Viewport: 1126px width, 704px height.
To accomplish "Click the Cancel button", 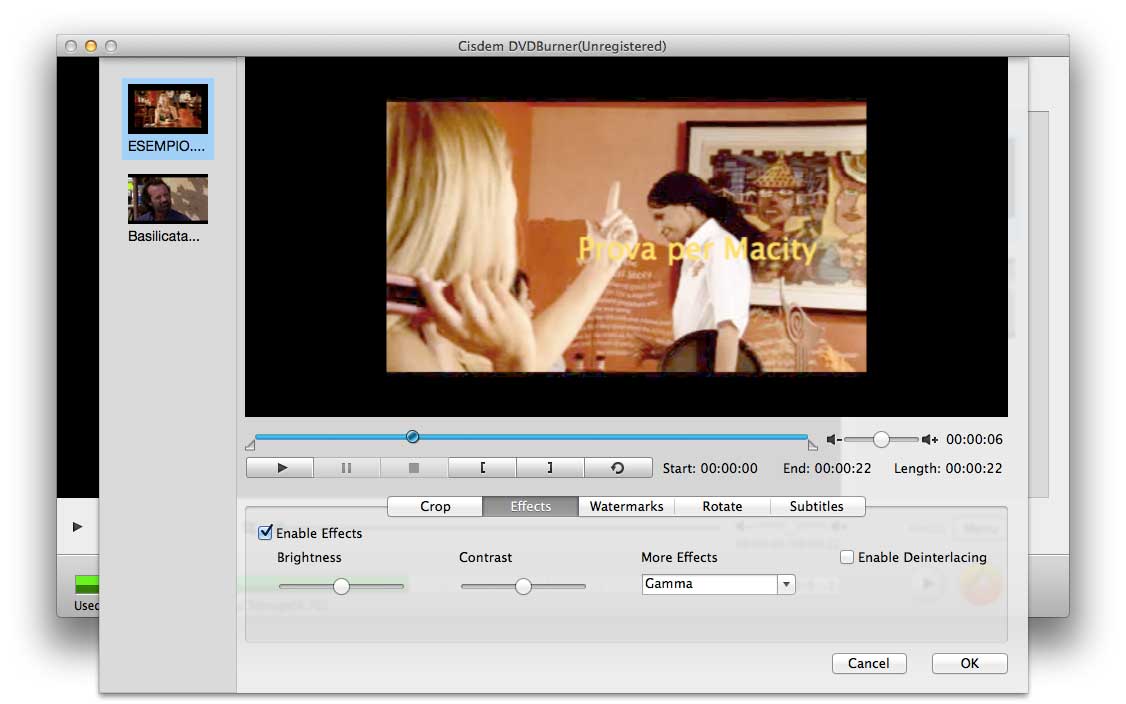I will tap(868, 663).
